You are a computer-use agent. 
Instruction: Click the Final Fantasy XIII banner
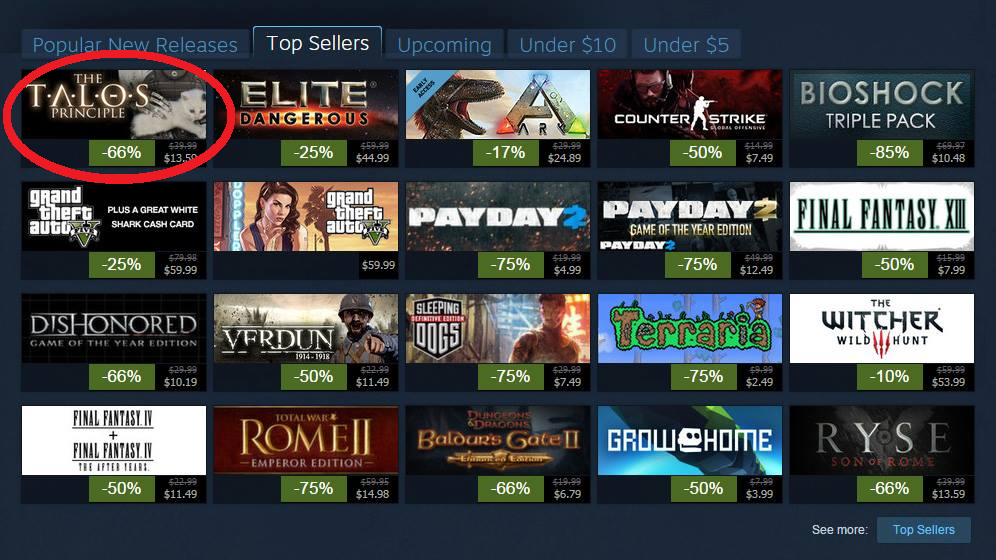pyautogui.click(x=882, y=217)
